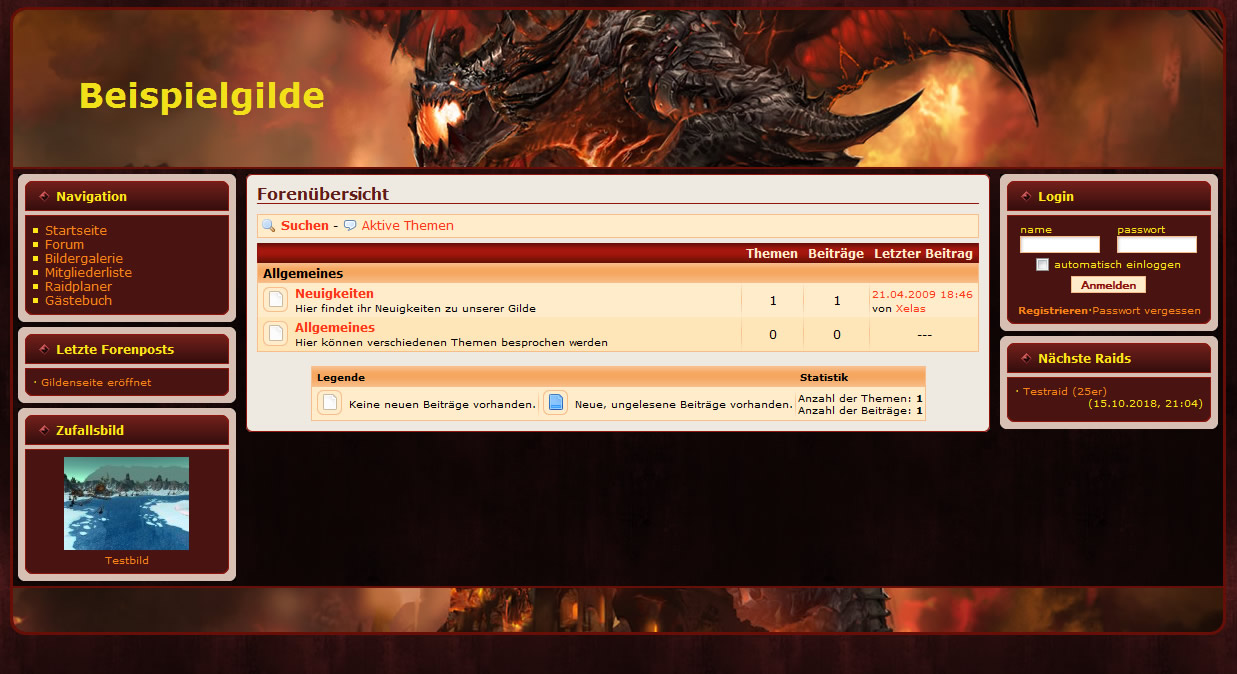Open Mitgliederliste in the navigation
The width and height of the screenshot is (1237, 674).
88,272
